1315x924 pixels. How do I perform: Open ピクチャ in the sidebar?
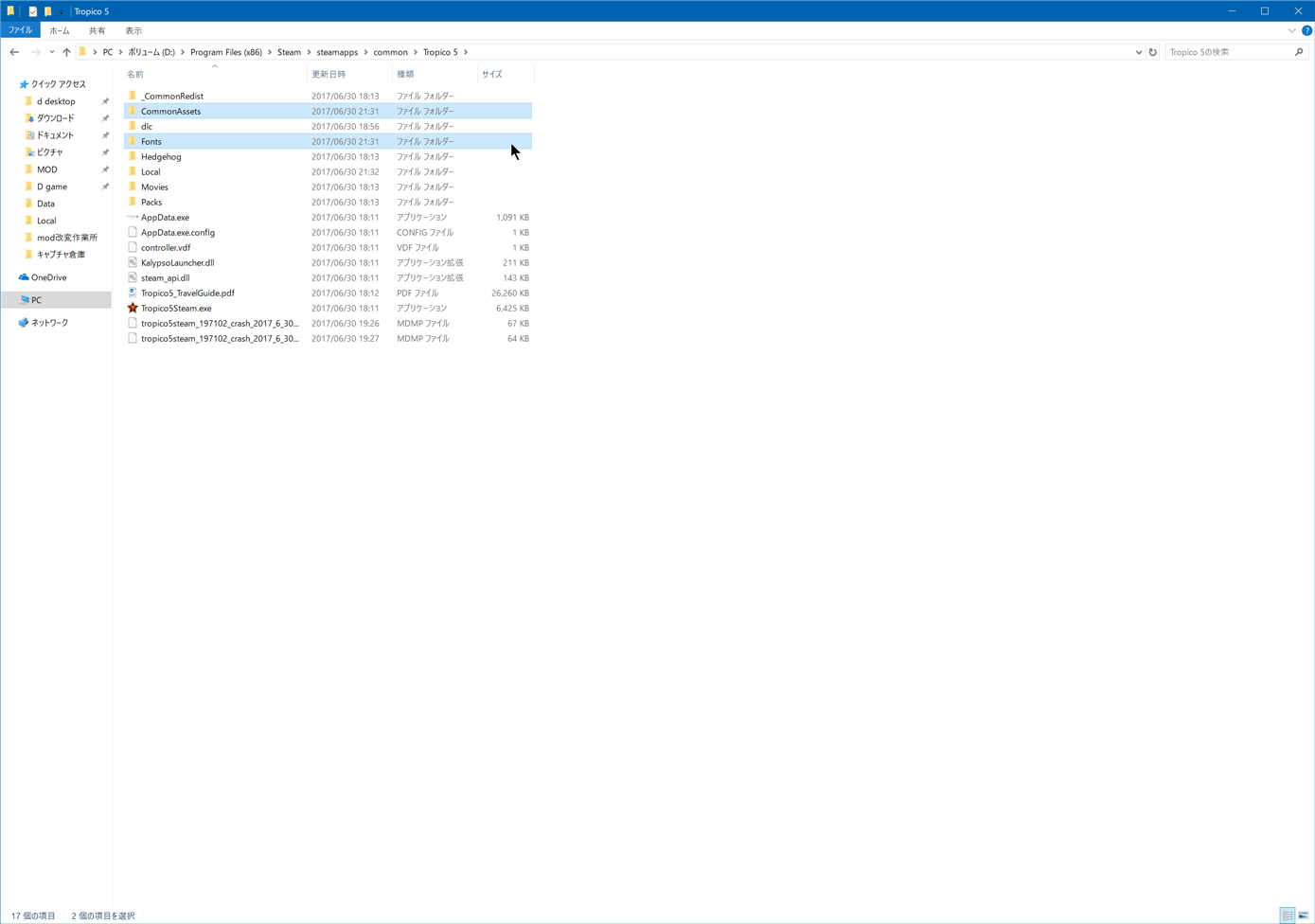[49, 152]
